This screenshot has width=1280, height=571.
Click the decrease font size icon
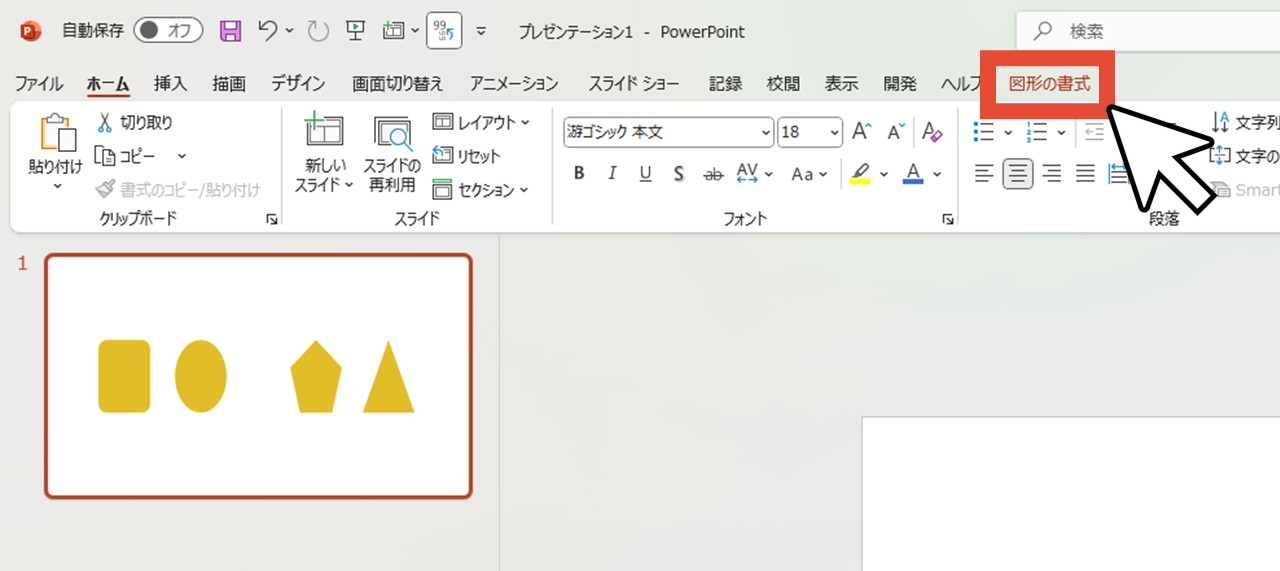[895, 132]
